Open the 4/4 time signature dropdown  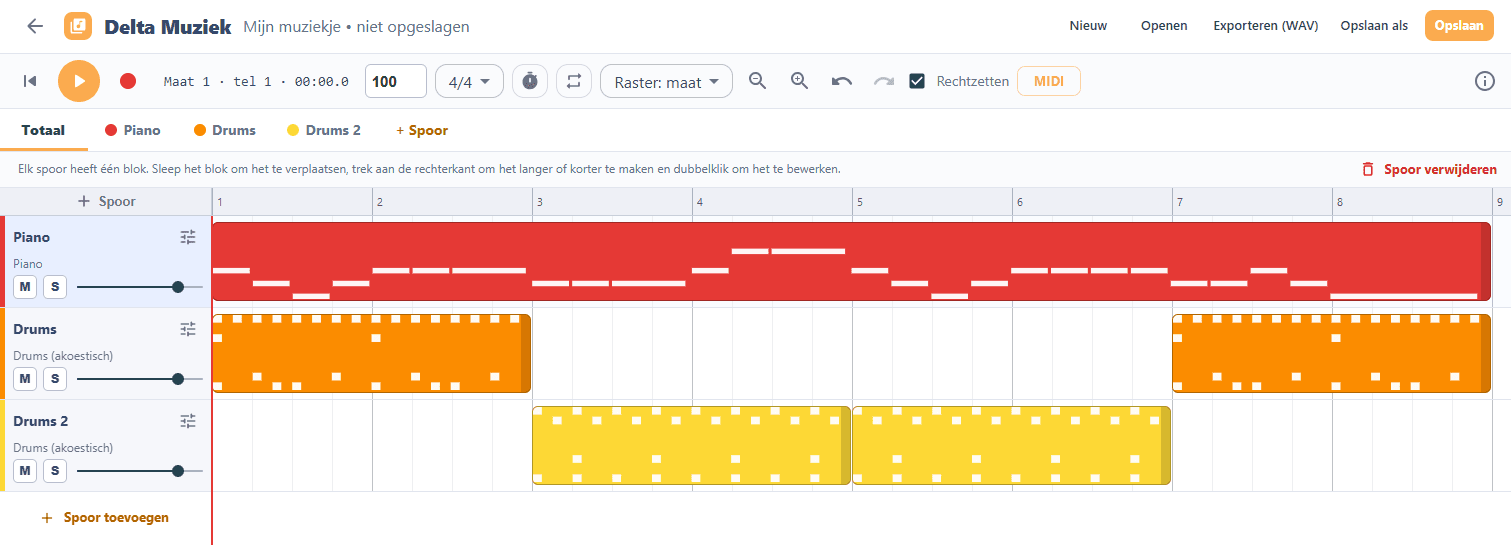469,81
